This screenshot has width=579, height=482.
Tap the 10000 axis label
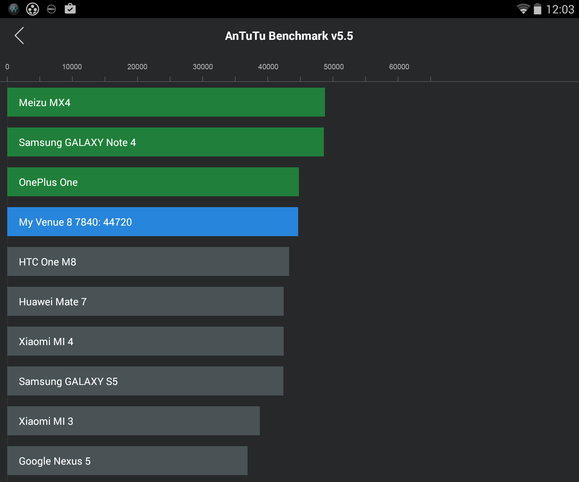[x=72, y=67]
